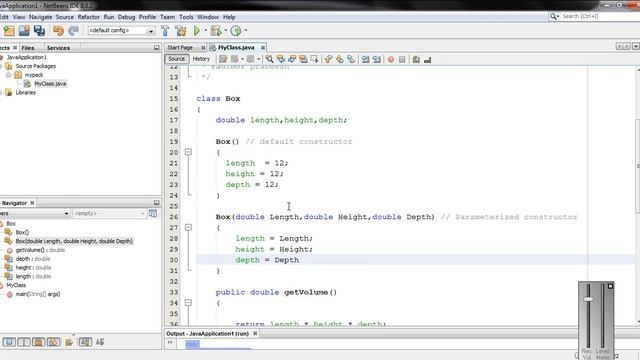Click the Undo arrow icon

58,31
